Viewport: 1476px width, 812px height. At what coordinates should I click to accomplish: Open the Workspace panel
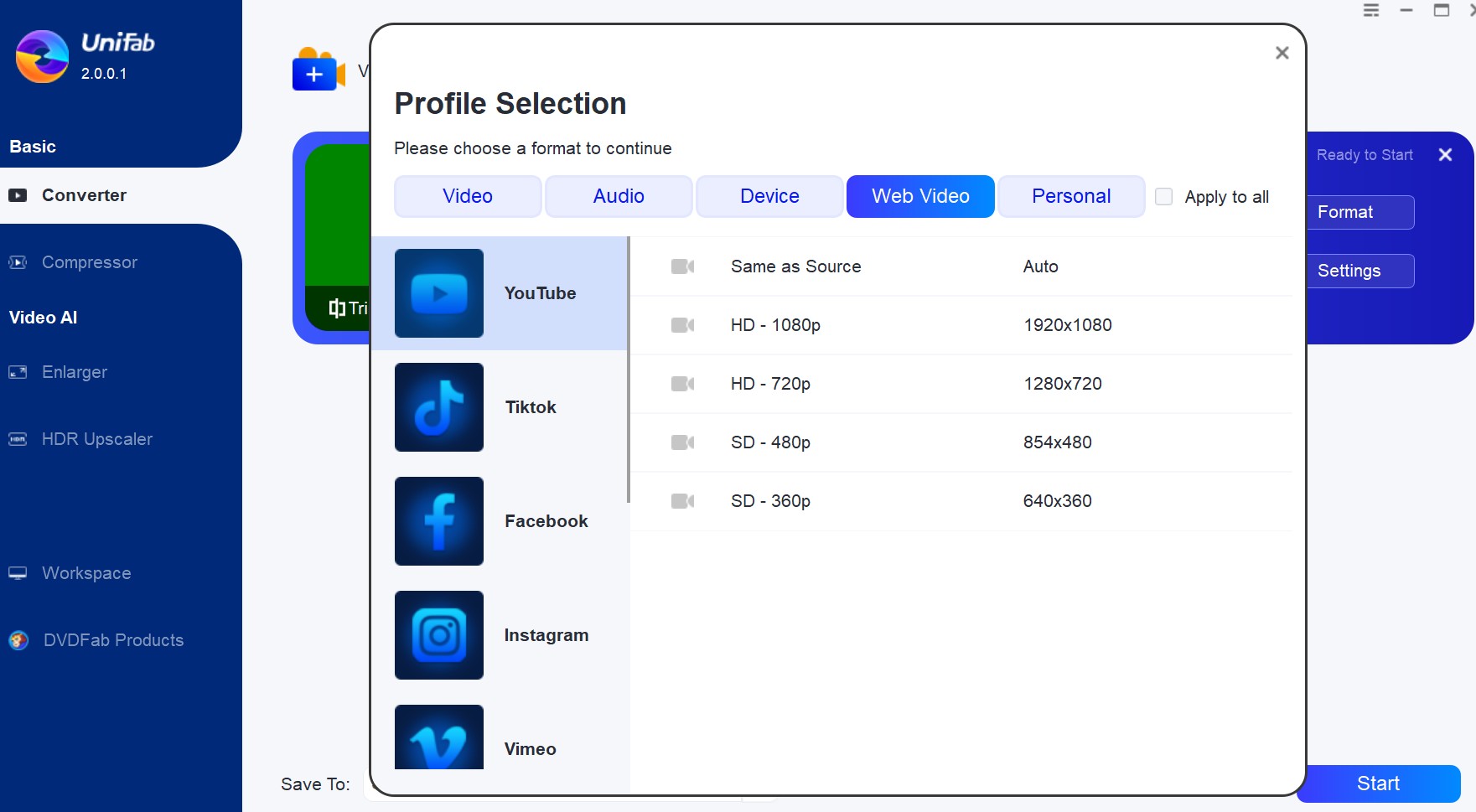tap(85, 573)
